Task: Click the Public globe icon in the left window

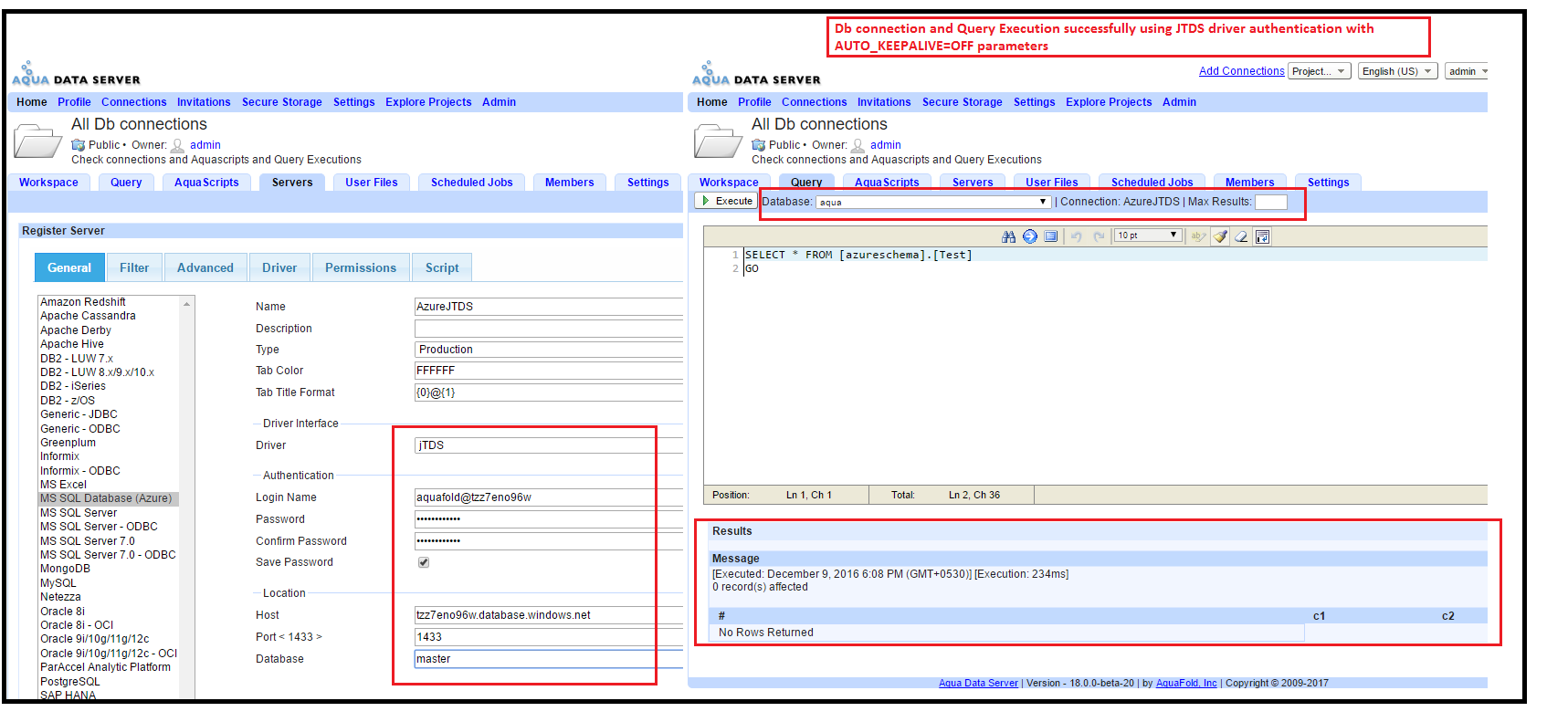Action: pos(79,145)
